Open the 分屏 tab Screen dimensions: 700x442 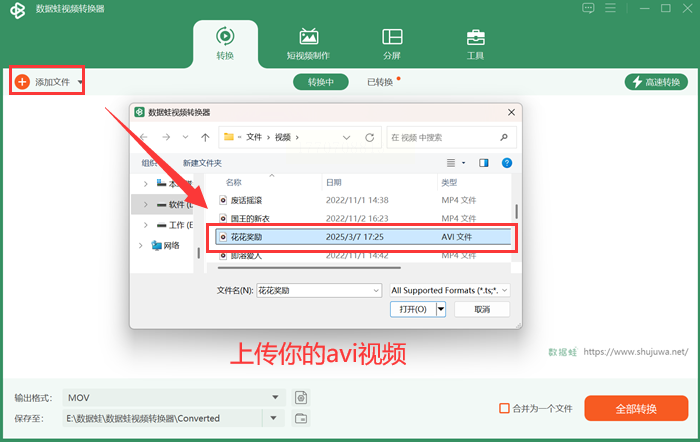coord(392,44)
